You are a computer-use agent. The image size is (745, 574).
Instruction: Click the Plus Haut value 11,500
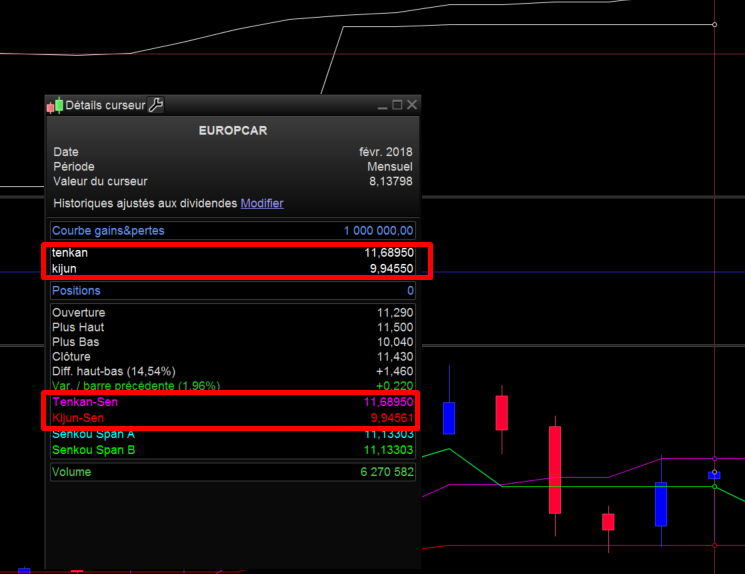[395, 327]
